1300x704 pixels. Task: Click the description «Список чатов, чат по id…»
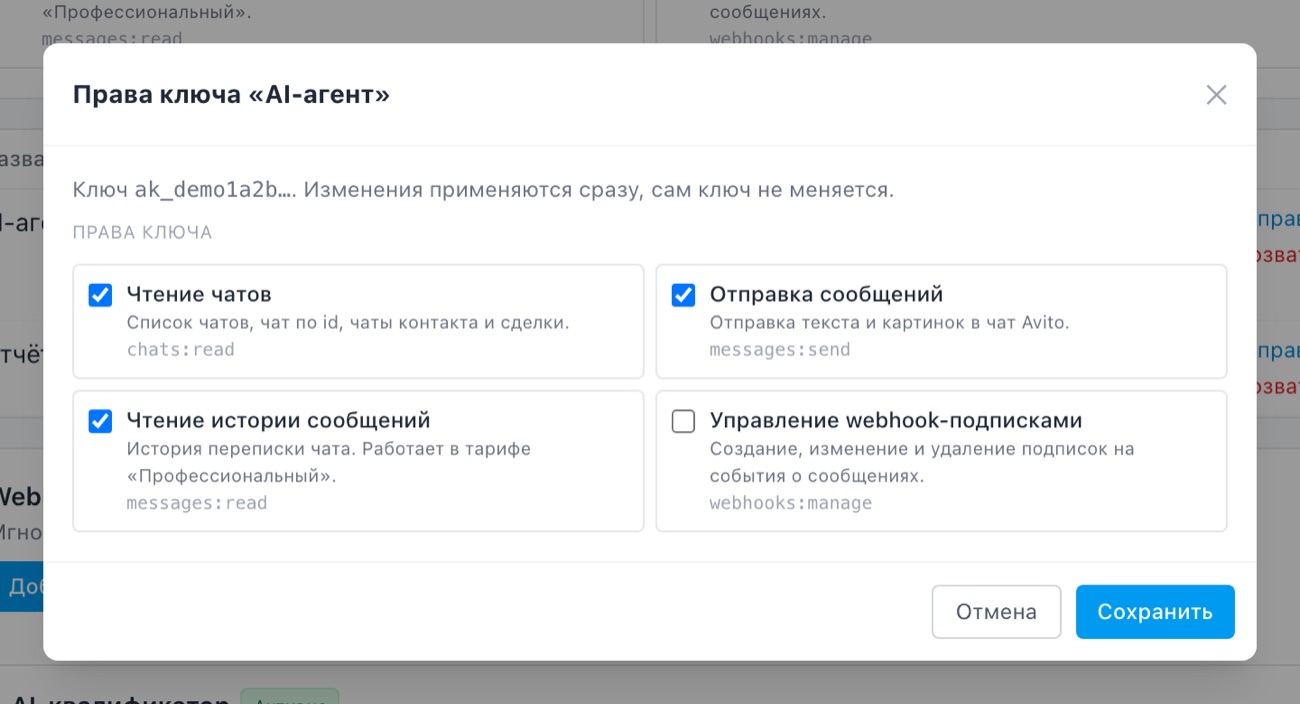pos(348,323)
